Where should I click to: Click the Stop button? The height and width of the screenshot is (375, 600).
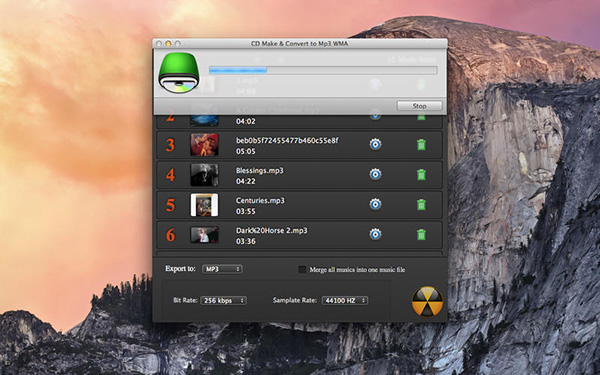point(419,106)
